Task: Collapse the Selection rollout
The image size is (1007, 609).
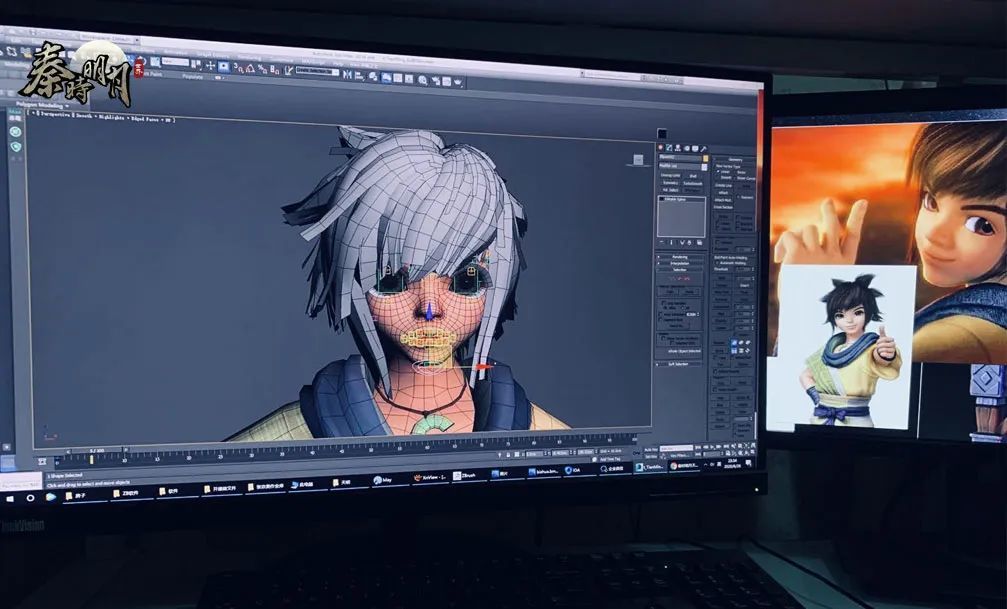Action: [x=680, y=270]
